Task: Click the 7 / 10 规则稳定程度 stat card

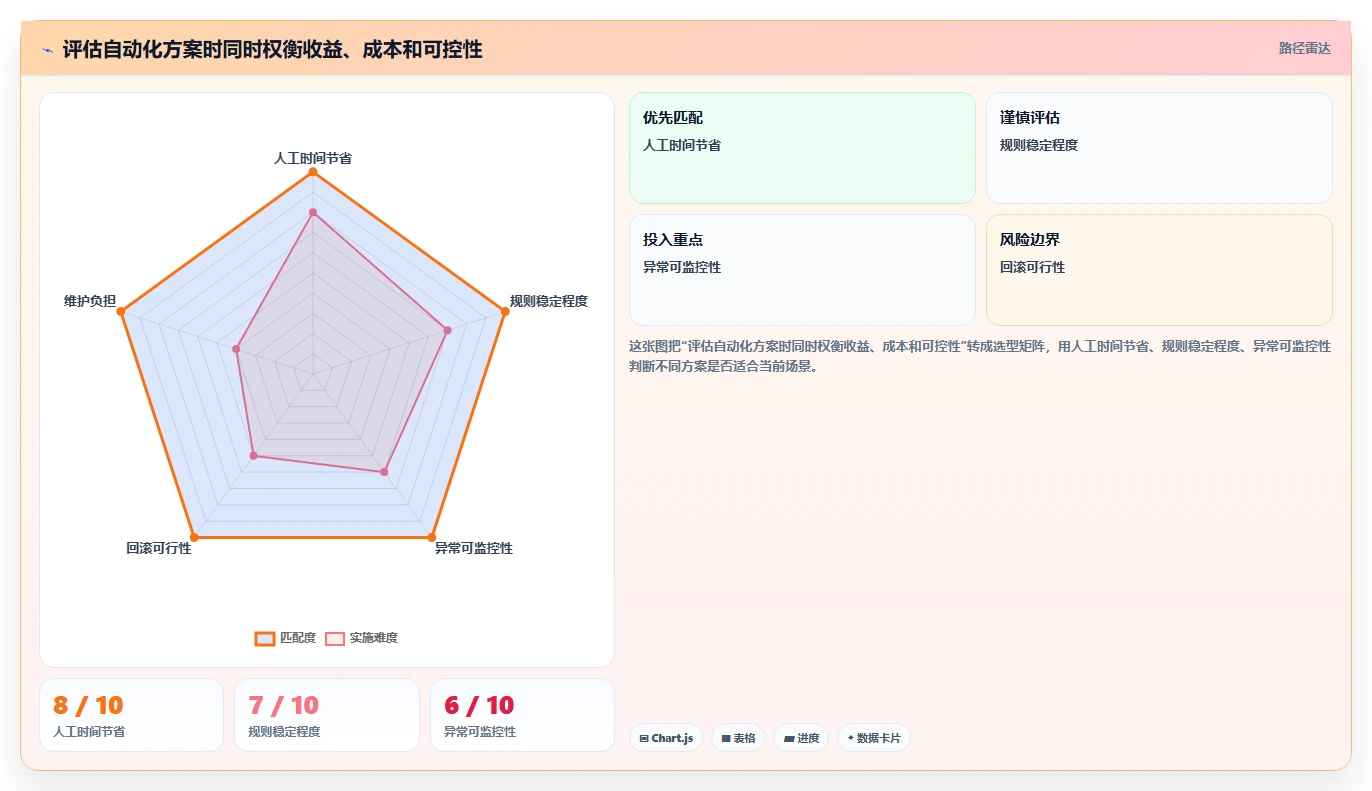Action: pos(327,715)
